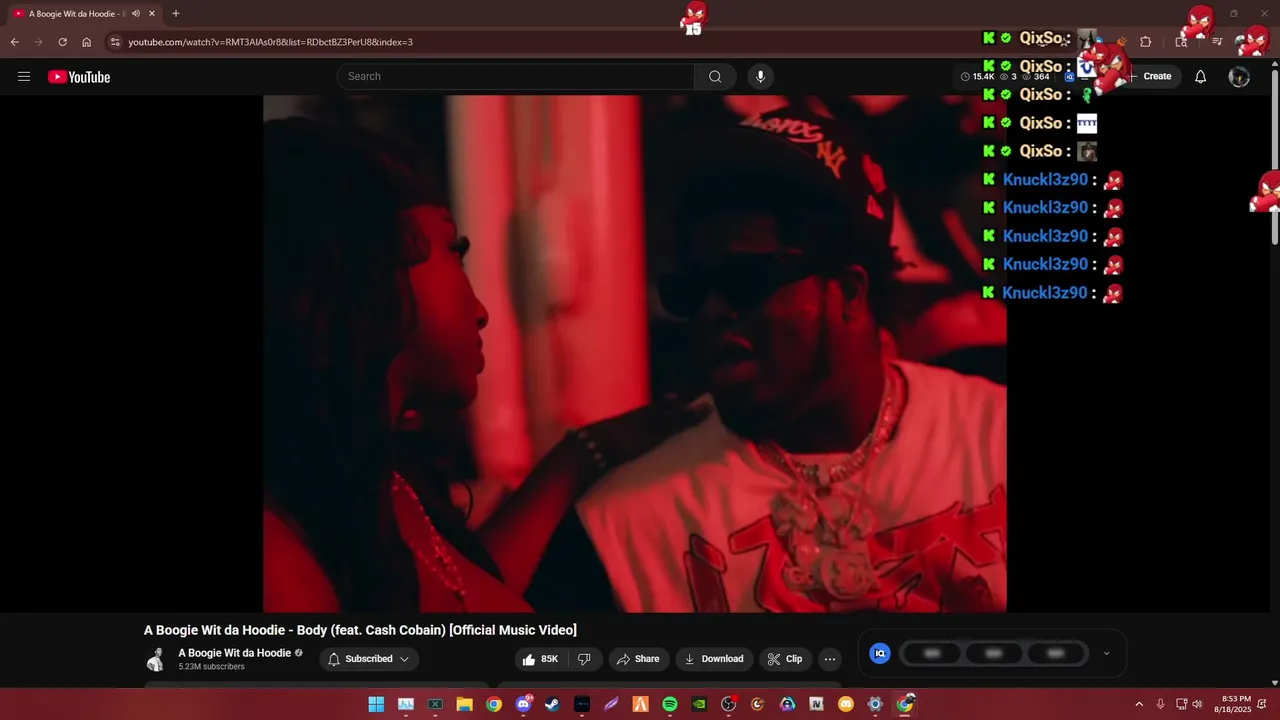
Task: Open File Explorer from the taskbar
Action: 465,704
